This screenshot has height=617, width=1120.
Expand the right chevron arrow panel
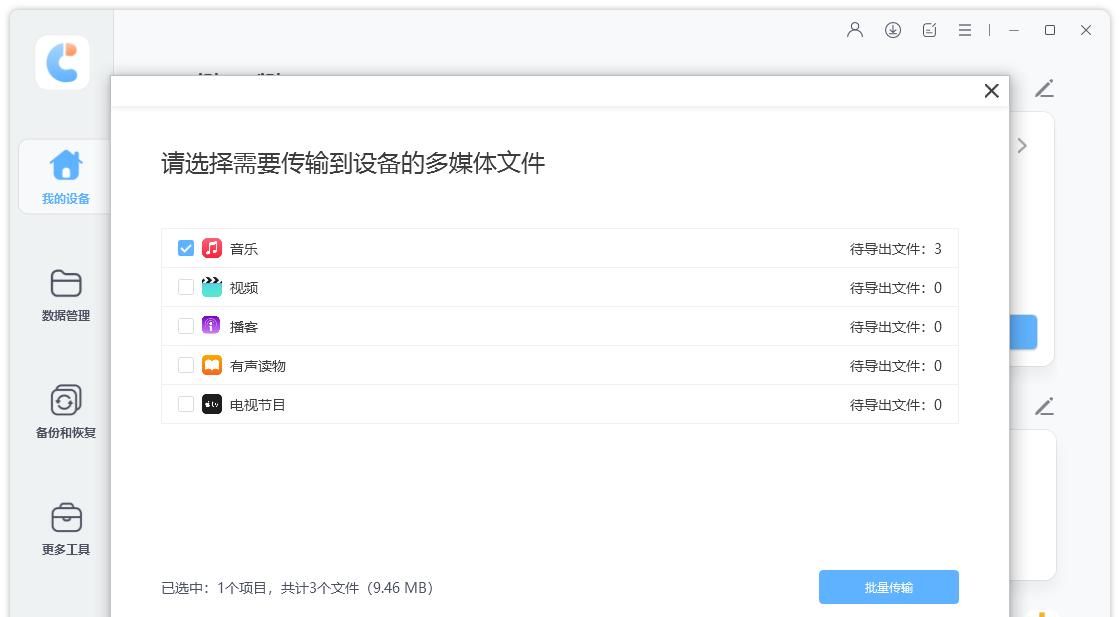1021,145
